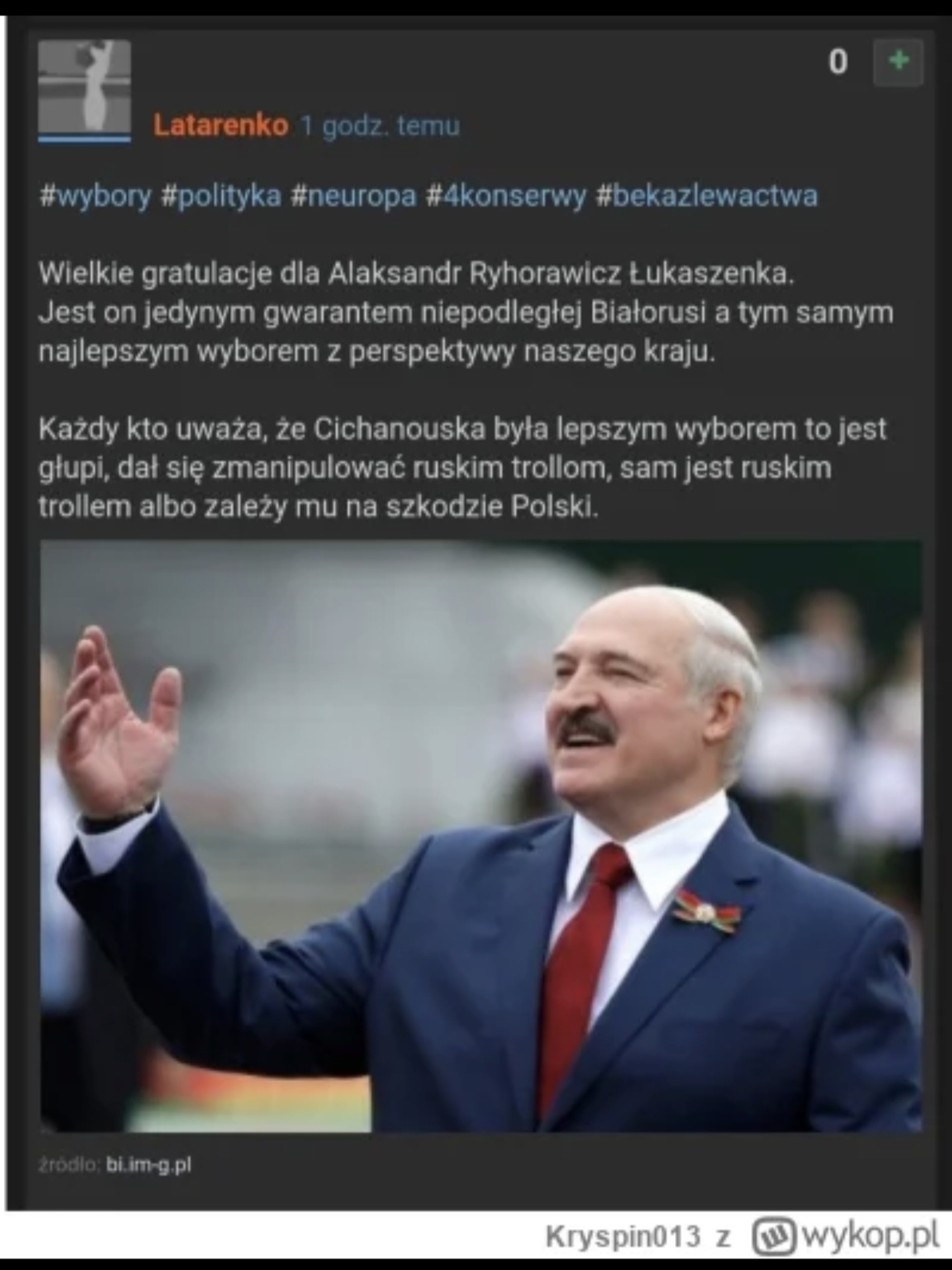Open the #4konserwy tag
The width and height of the screenshot is (952, 1270).
(x=506, y=196)
